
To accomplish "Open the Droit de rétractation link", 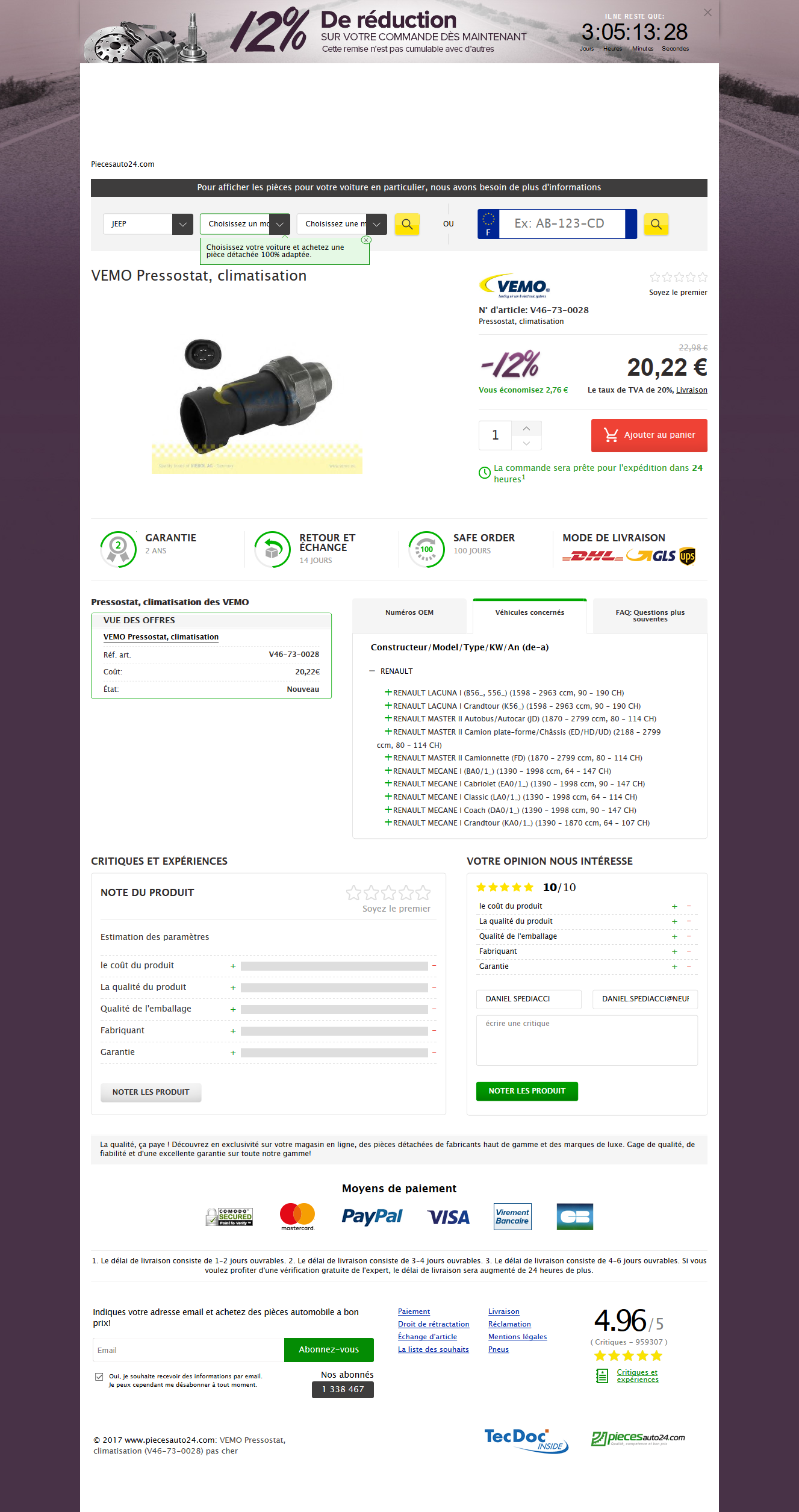I will coord(434,1324).
